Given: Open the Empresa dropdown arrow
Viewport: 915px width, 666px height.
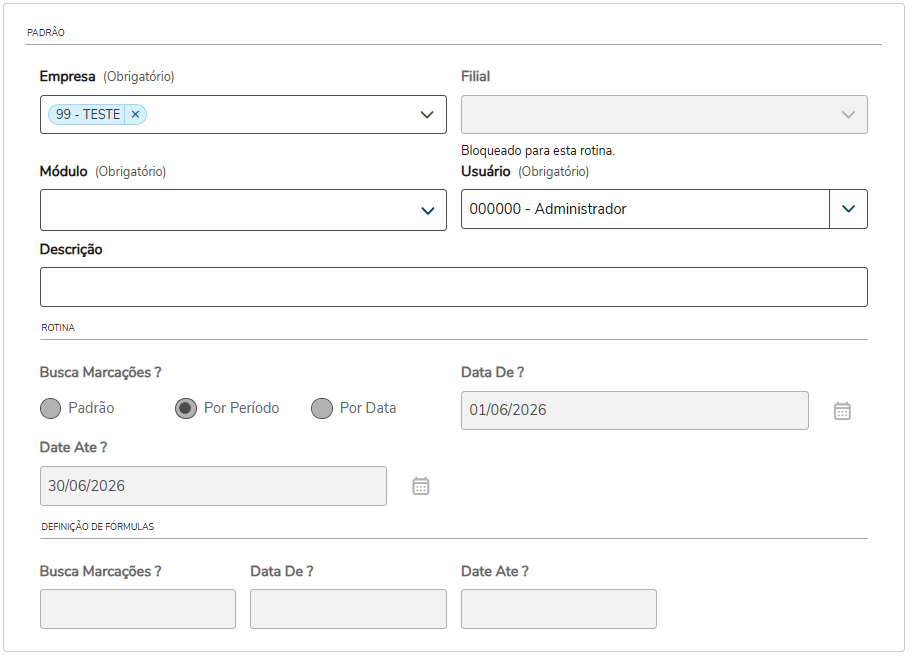Looking at the screenshot, I should pos(427,115).
